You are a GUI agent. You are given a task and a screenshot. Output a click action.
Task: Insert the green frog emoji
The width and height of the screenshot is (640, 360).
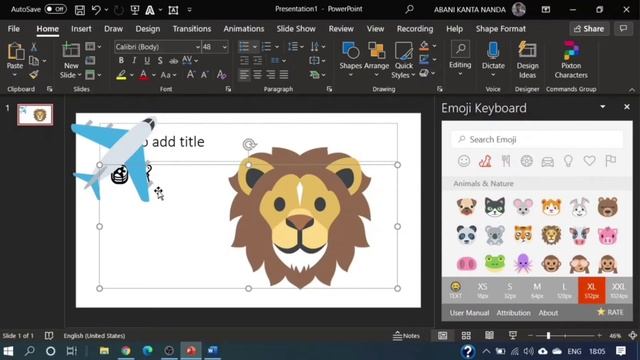click(495, 263)
